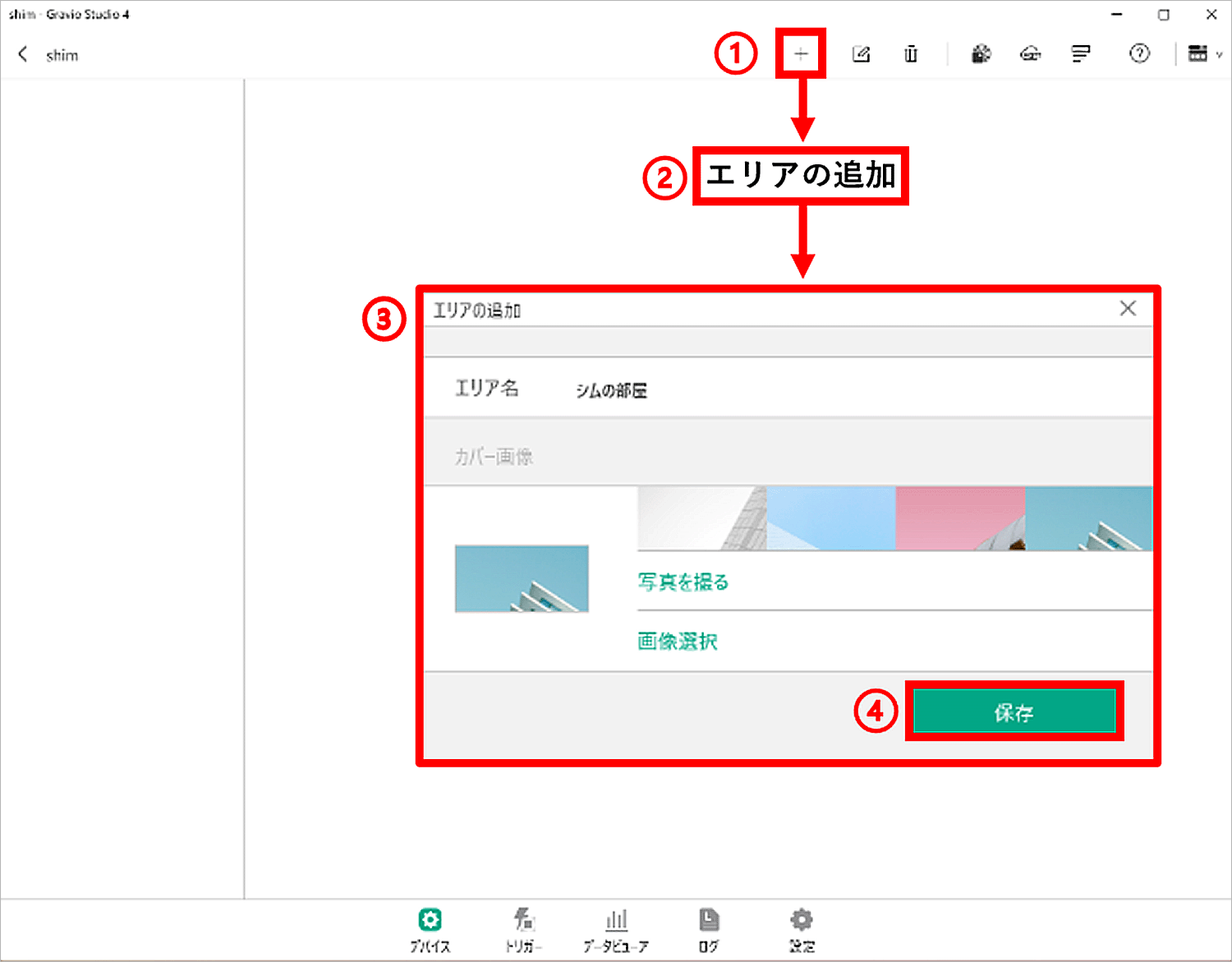The image size is (1232, 962).
Task: Select the teal building thumbnail in the top row
Action: pos(1089,518)
